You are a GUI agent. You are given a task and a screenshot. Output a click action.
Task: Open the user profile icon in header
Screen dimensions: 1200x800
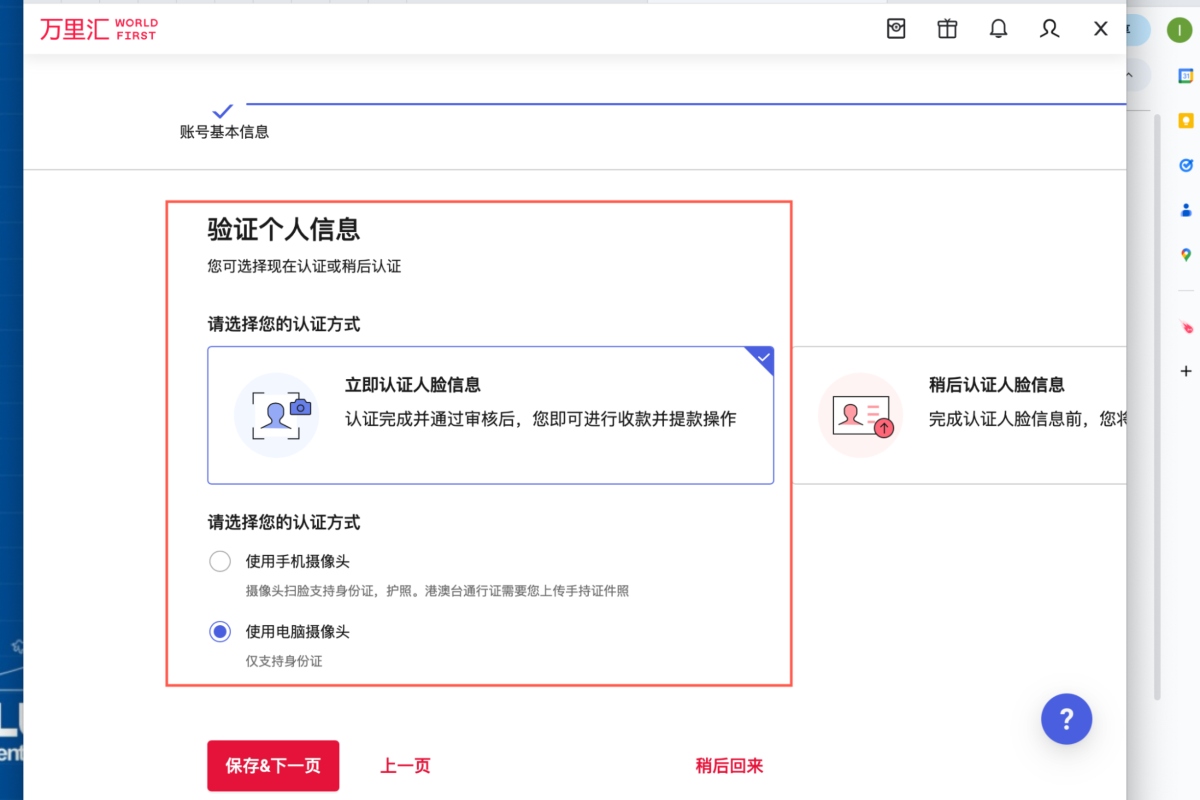click(1049, 29)
